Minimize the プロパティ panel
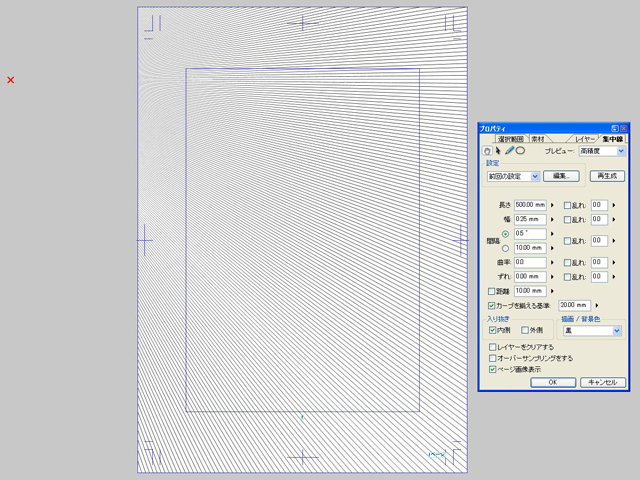This screenshot has height=480, width=640. [x=615, y=128]
